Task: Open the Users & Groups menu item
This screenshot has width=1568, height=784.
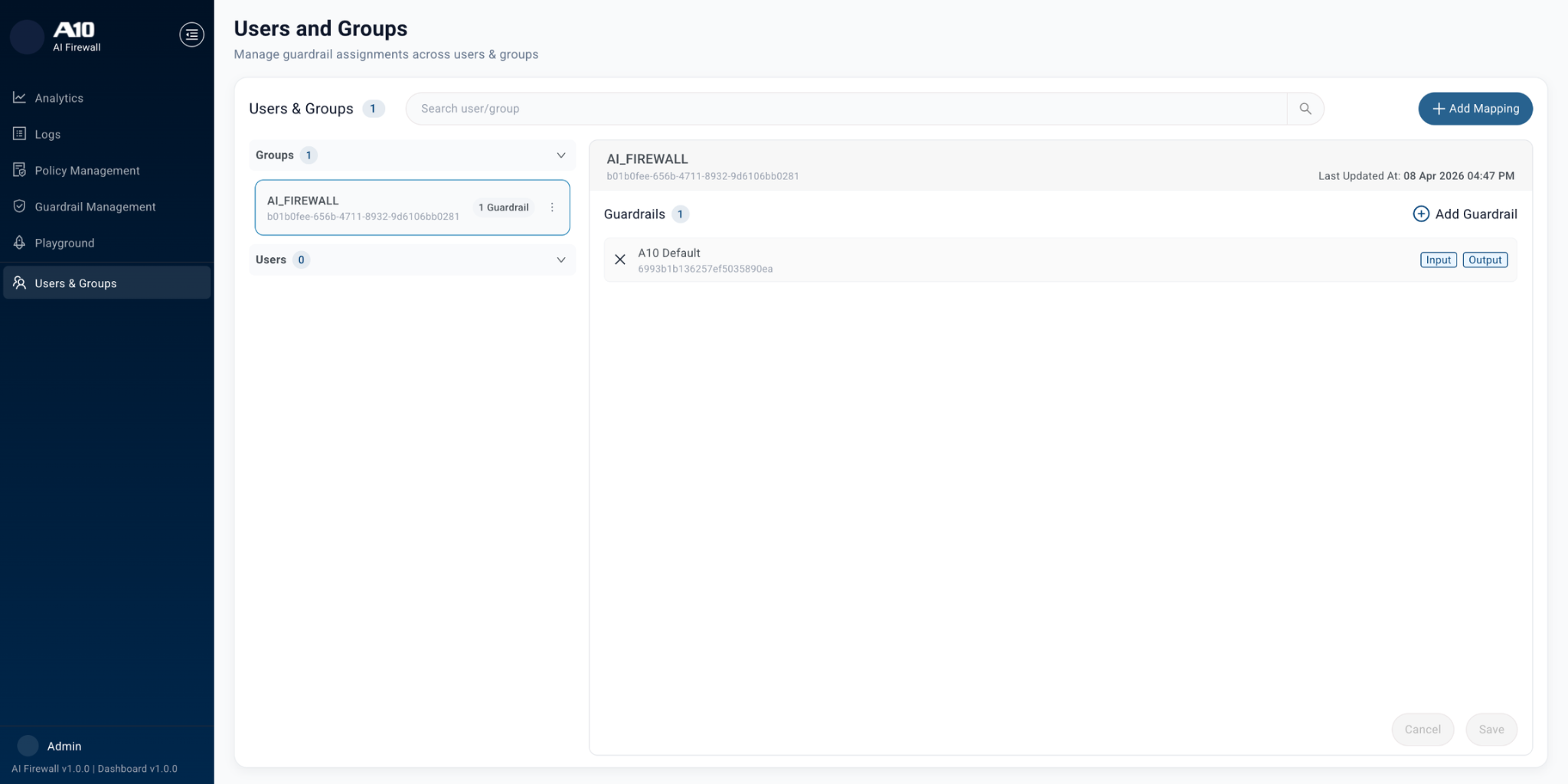Action: click(x=76, y=283)
